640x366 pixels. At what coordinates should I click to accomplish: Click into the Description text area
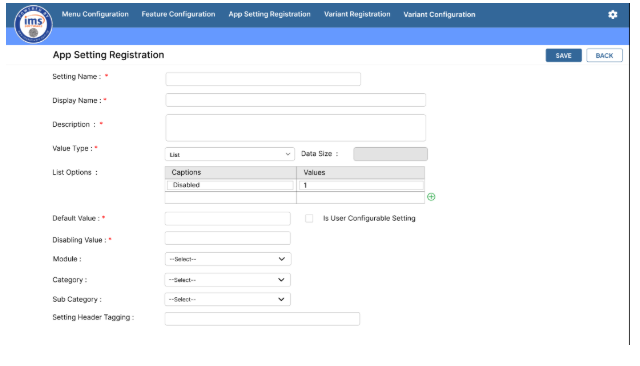(x=296, y=128)
